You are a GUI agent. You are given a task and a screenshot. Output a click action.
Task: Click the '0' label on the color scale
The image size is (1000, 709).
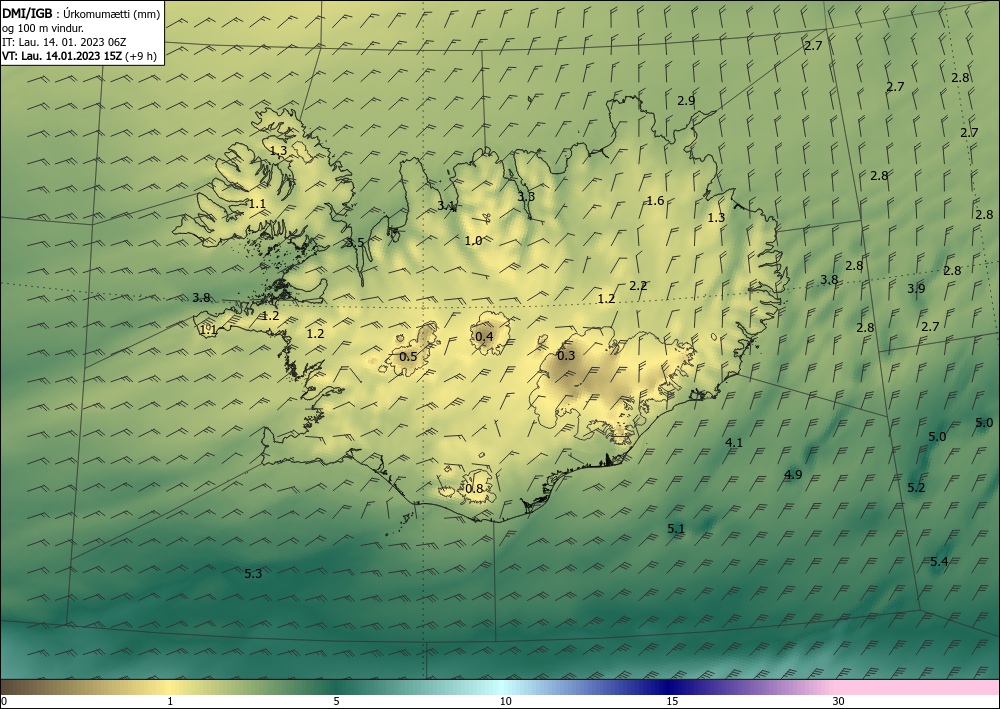4,702
